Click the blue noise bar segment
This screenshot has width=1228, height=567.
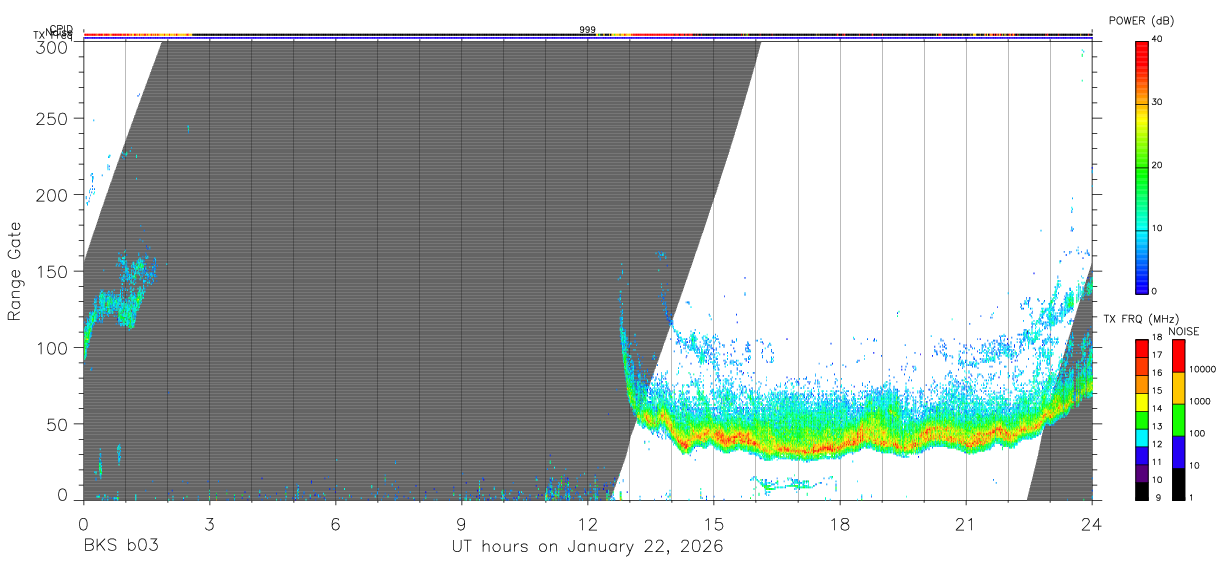[x=1178, y=452]
